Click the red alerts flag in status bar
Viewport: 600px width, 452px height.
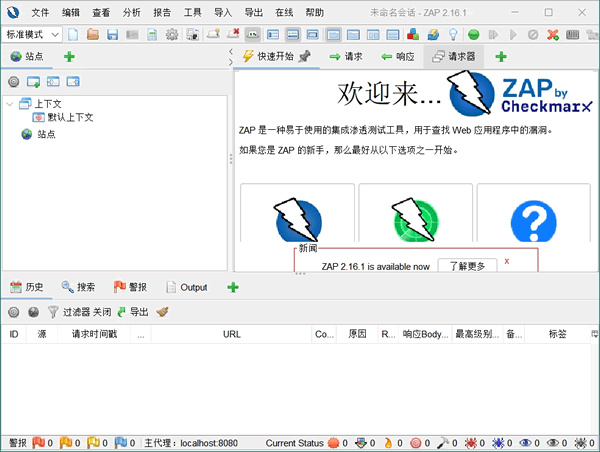39,442
